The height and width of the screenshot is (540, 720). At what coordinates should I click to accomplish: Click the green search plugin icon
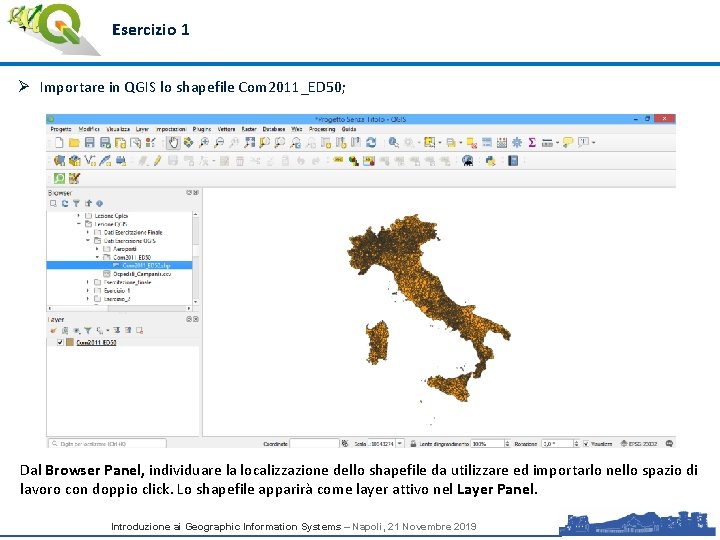pos(59,178)
